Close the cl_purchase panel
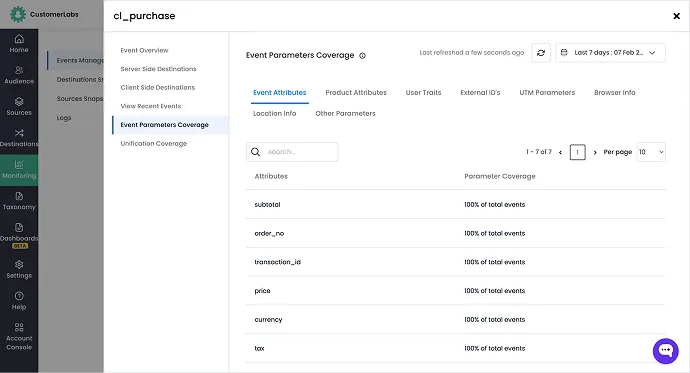The height and width of the screenshot is (373, 690). click(676, 16)
